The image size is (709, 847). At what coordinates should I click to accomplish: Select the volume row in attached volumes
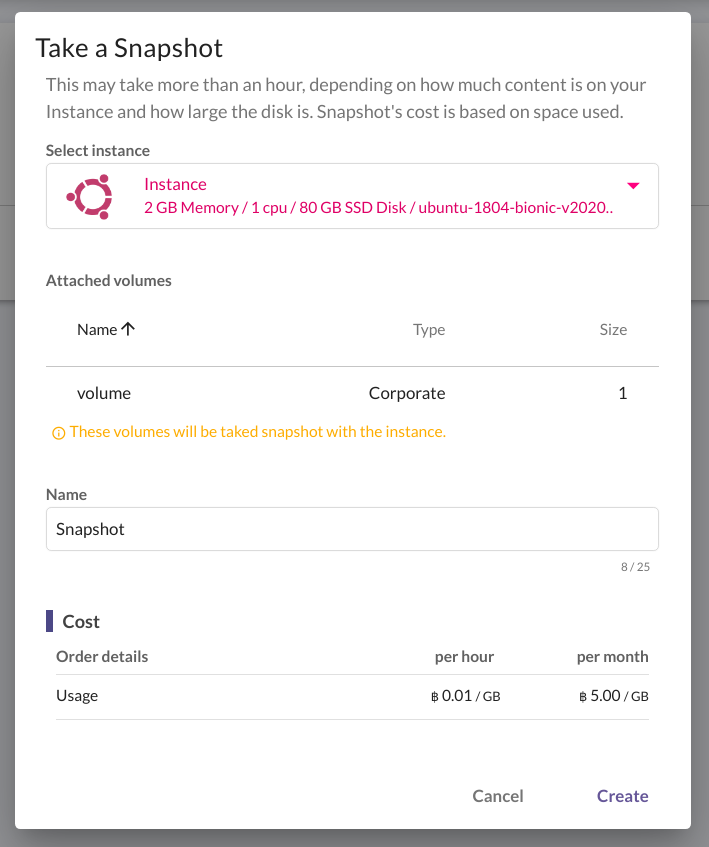(x=352, y=393)
